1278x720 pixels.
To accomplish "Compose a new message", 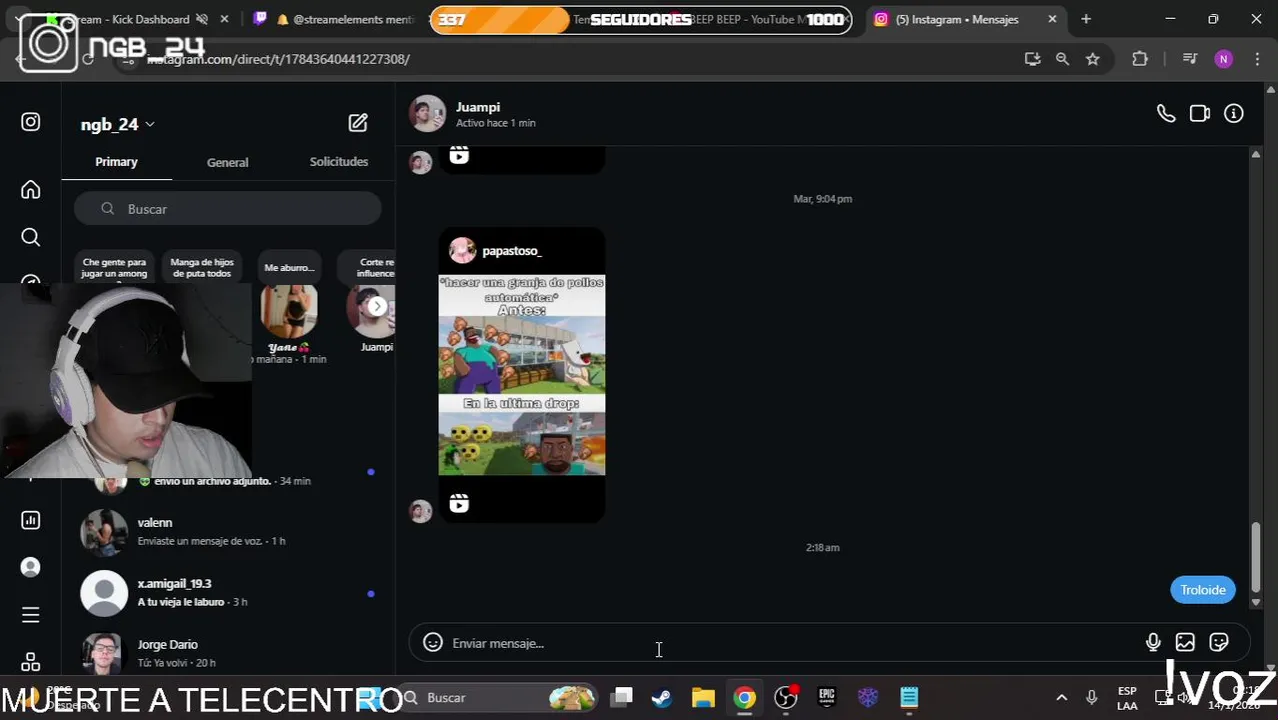I will click(358, 123).
